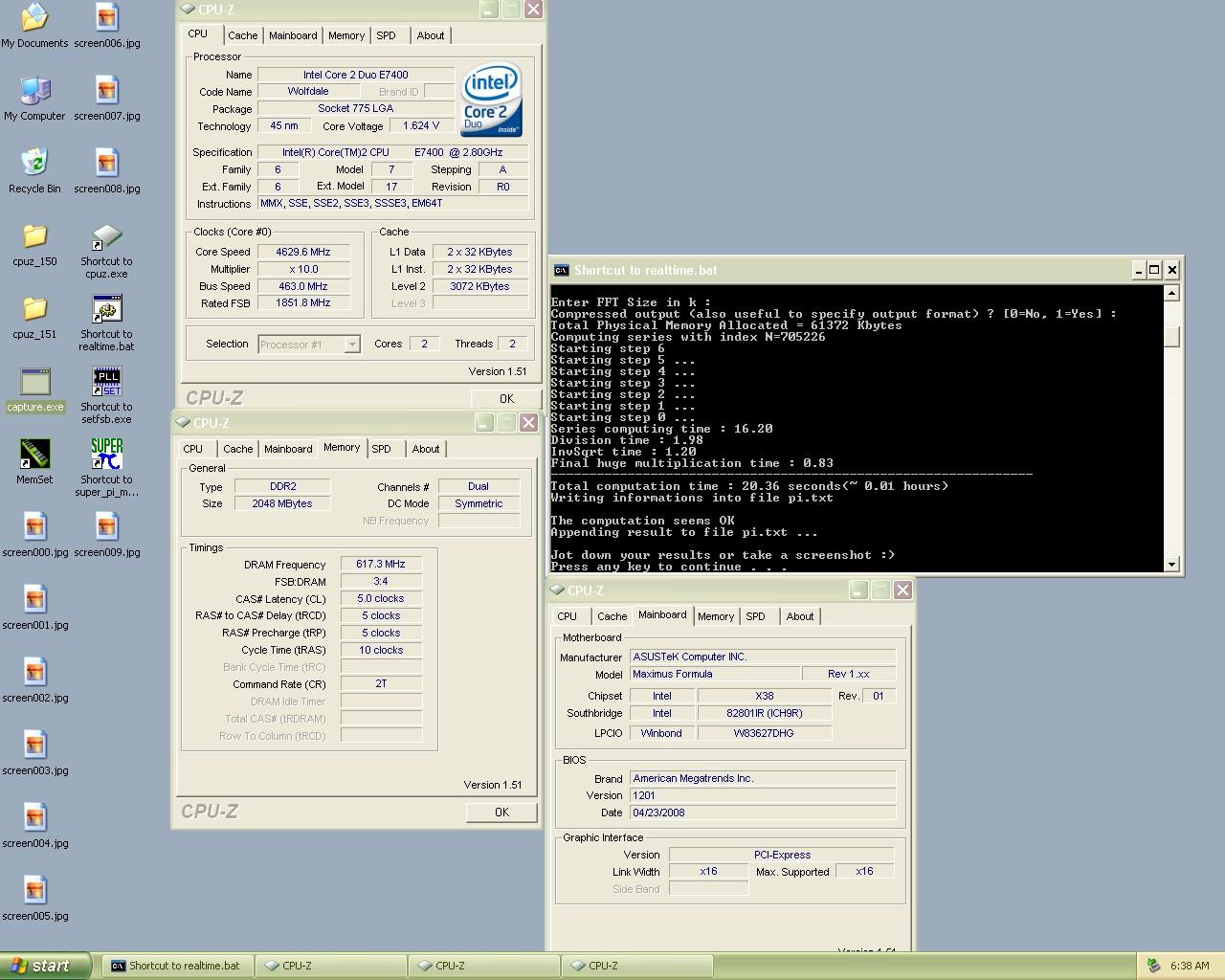Switch to Mainboard tab in top CPU-Z window
Viewport: 1225px width, 980px height.
click(293, 35)
